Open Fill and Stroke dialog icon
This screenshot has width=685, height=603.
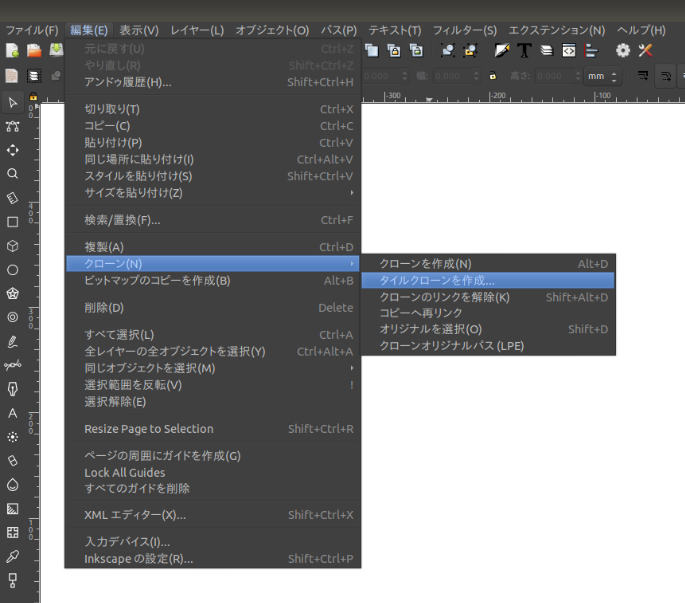tap(502, 50)
